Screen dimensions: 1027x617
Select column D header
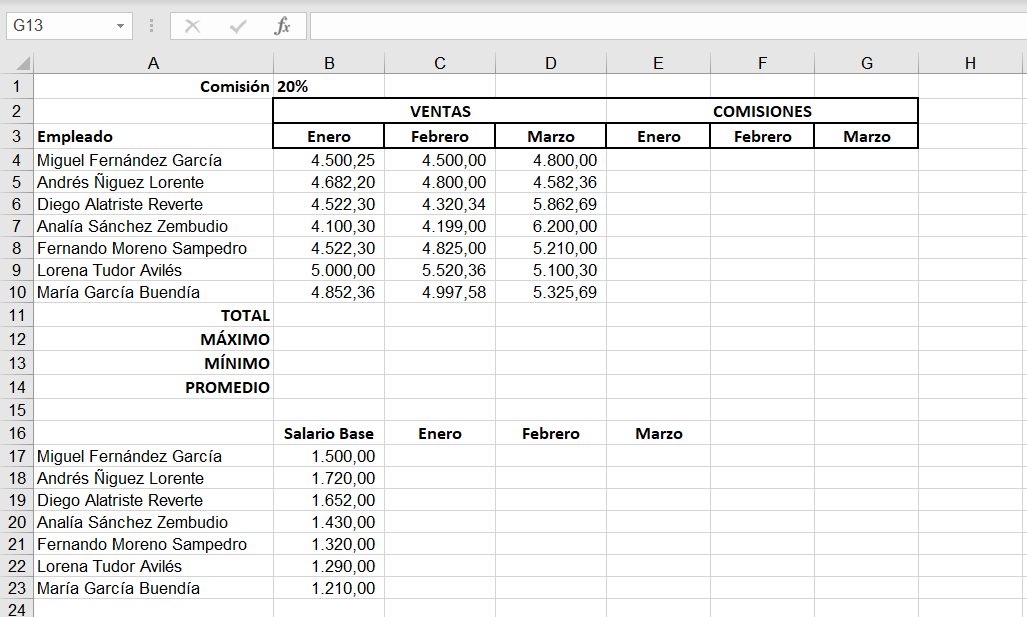[551, 64]
